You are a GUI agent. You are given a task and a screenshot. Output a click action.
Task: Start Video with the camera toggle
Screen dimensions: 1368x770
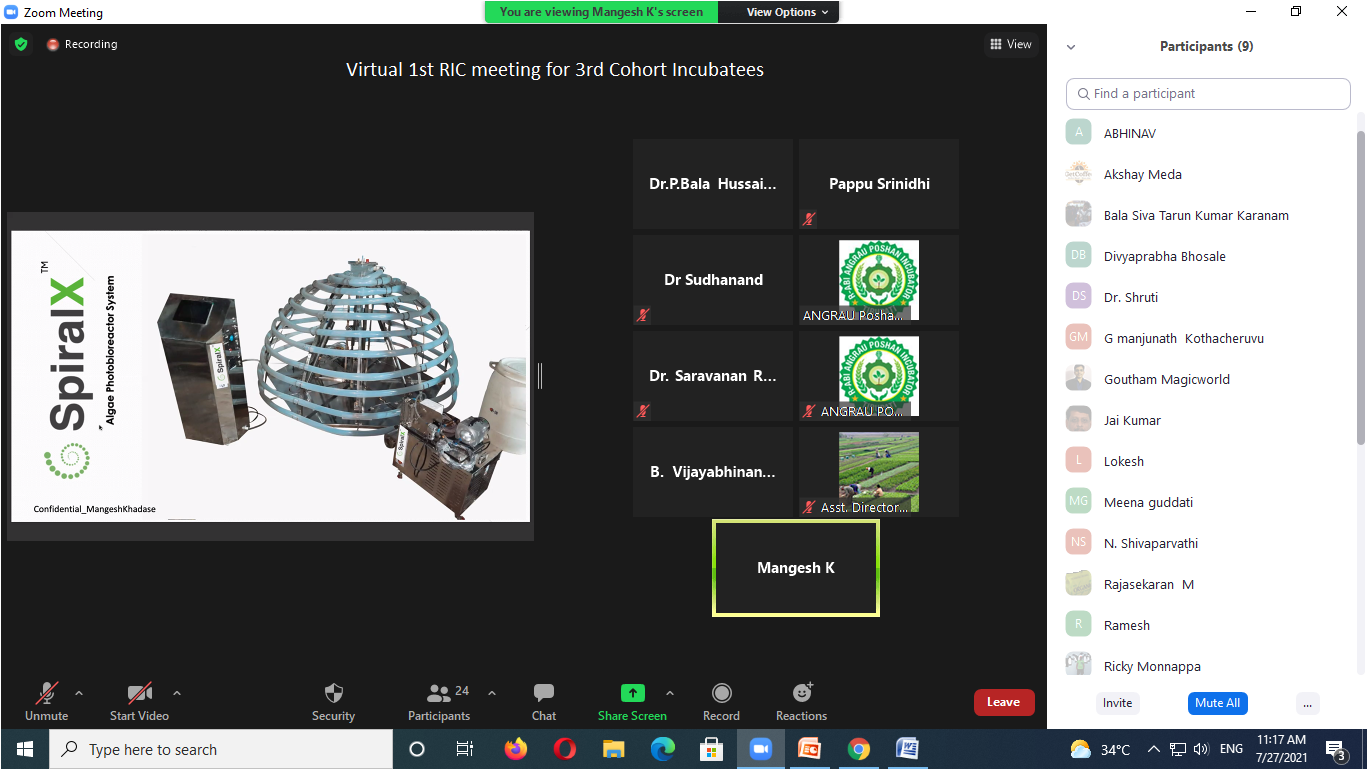139,694
